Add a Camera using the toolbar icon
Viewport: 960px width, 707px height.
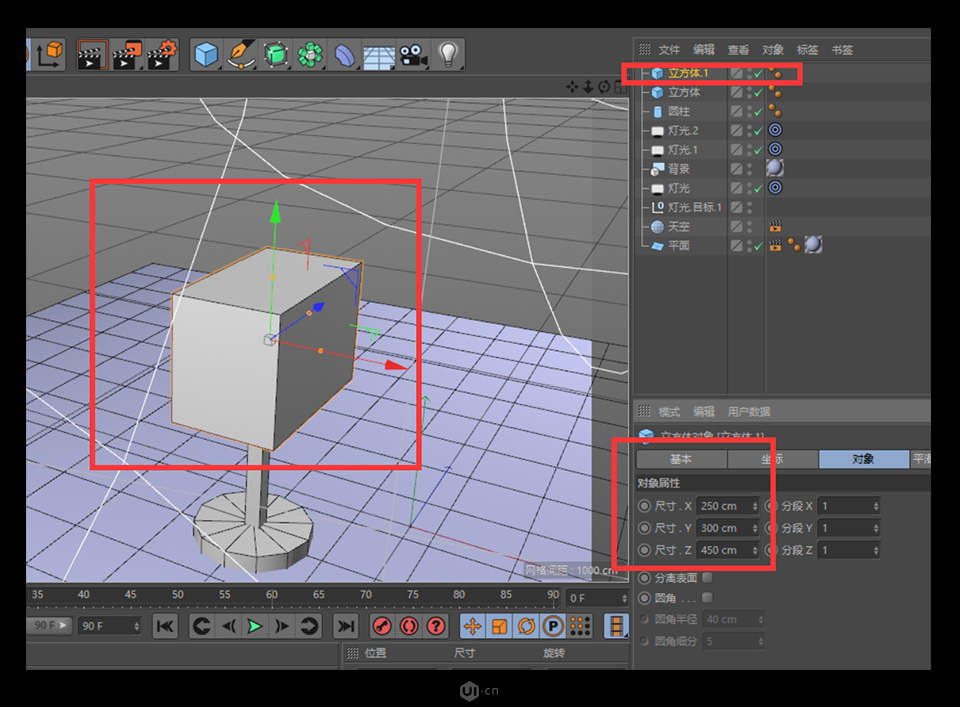(x=412, y=55)
